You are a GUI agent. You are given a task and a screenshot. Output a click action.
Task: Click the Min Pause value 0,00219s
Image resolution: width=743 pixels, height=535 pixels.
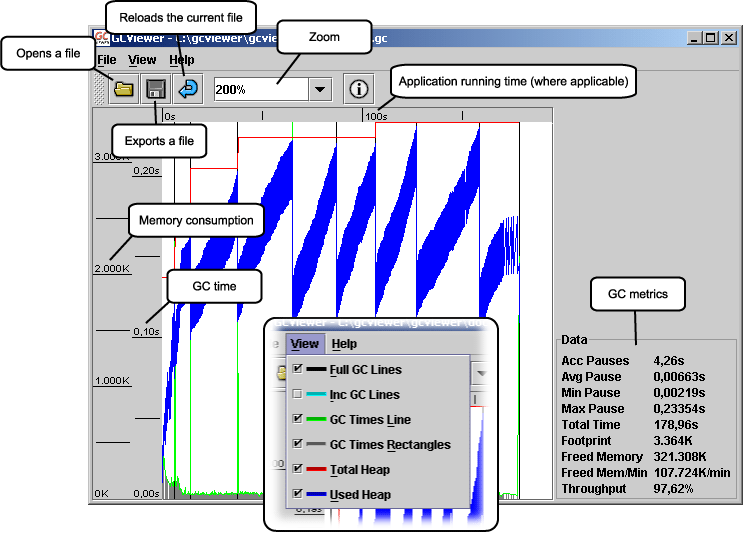tap(679, 393)
